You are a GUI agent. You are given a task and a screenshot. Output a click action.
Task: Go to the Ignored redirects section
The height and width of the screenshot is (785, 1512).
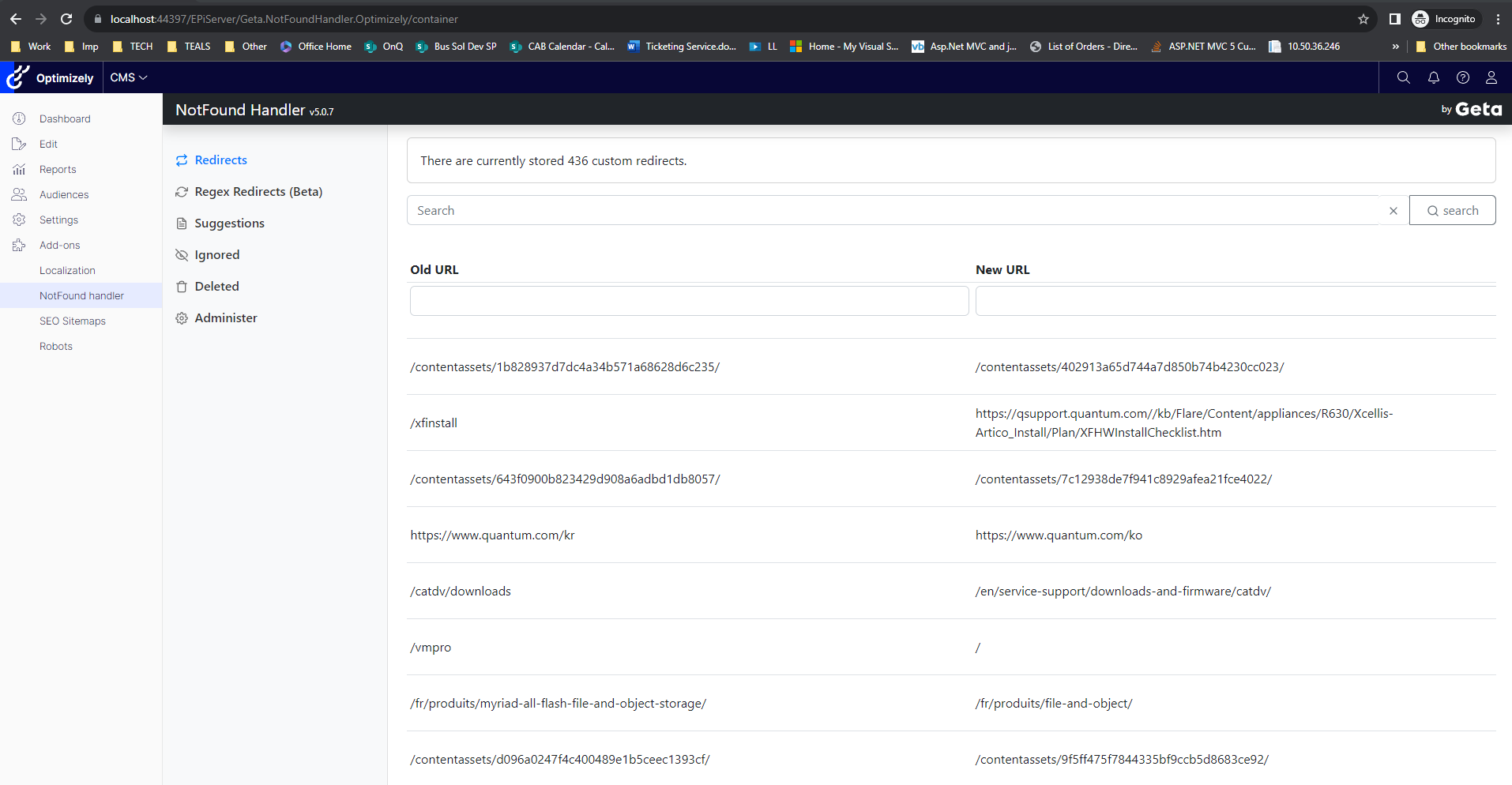tap(216, 255)
